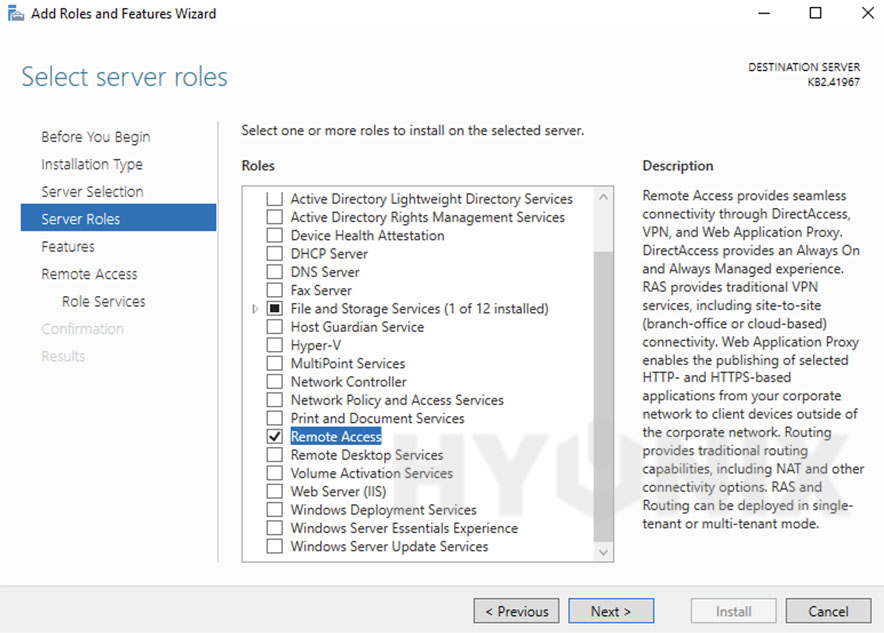Check Device Health Attestation
Image resolution: width=884 pixels, height=633 pixels.
[275, 235]
